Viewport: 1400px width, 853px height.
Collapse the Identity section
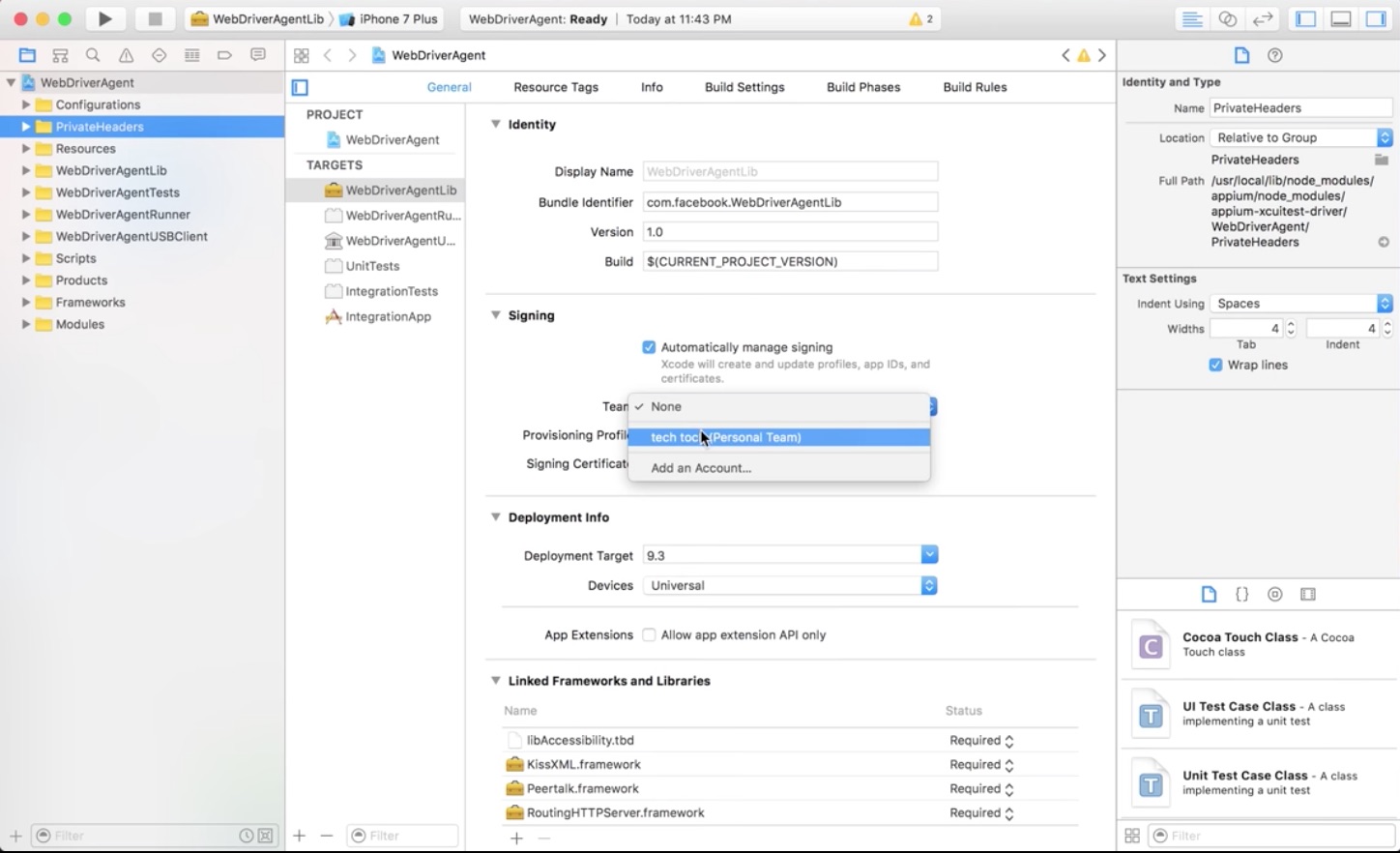(495, 124)
